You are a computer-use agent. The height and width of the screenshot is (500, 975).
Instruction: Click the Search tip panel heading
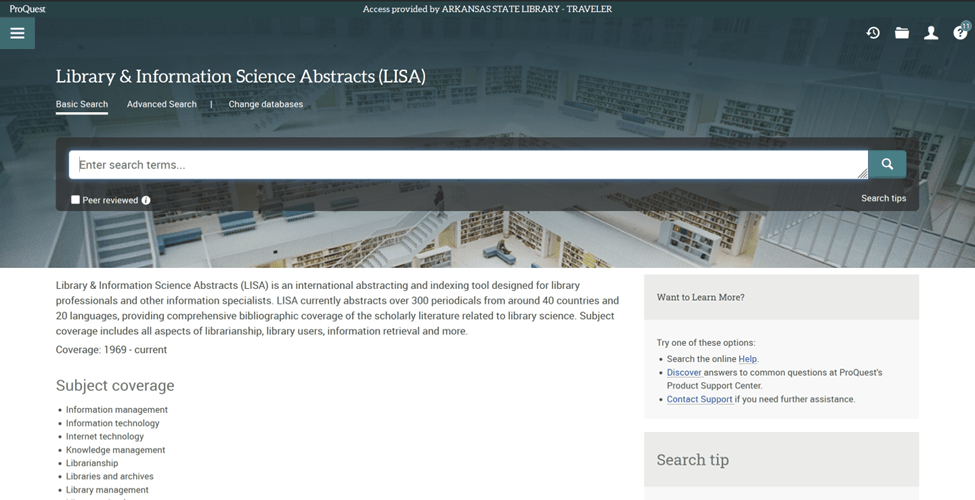point(692,460)
